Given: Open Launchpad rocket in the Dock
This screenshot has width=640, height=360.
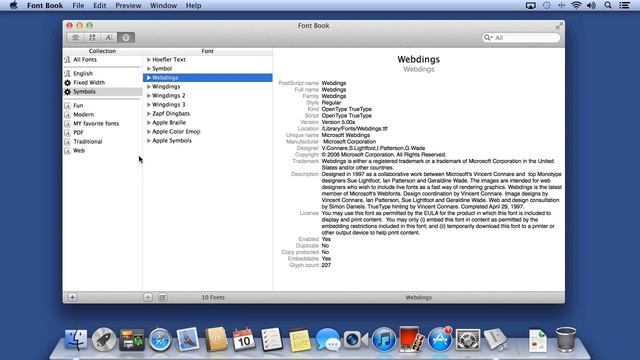Looking at the screenshot, I should (x=104, y=340).
